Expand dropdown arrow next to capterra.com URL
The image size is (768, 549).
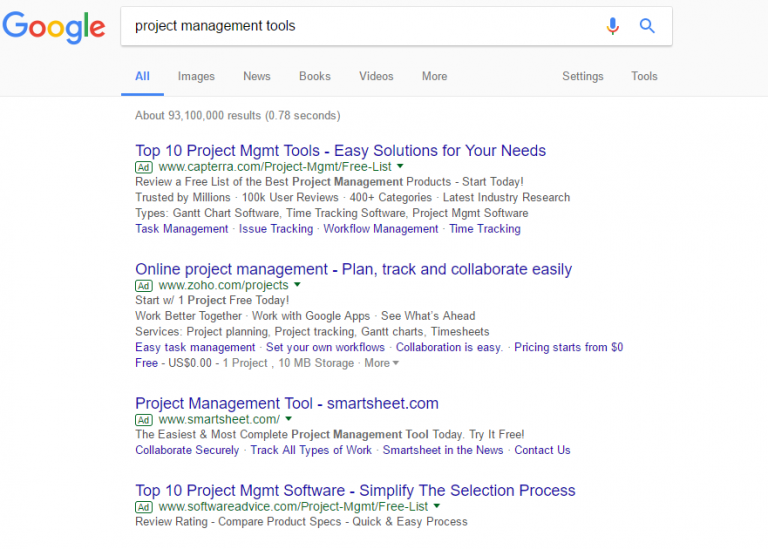pos(400,166)
